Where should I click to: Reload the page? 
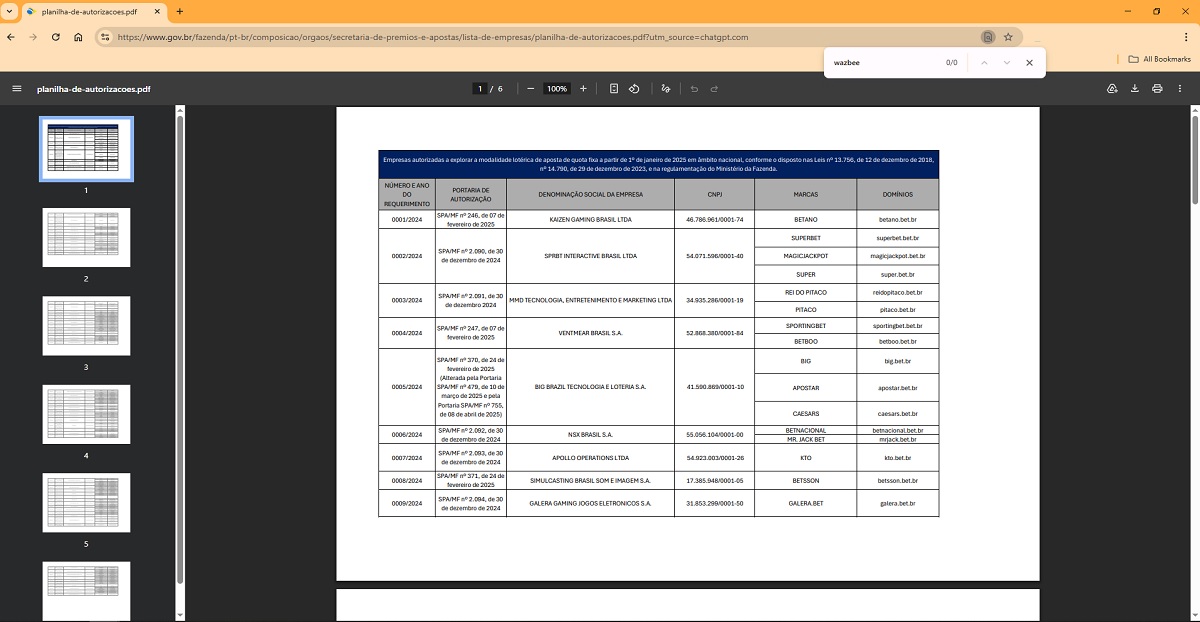(x=56, y=37)
